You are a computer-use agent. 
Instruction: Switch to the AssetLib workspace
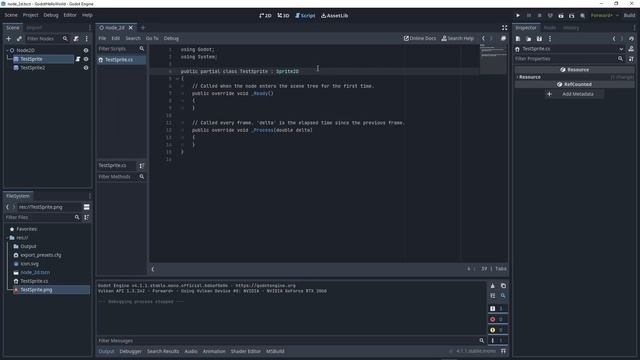(334, 16)
